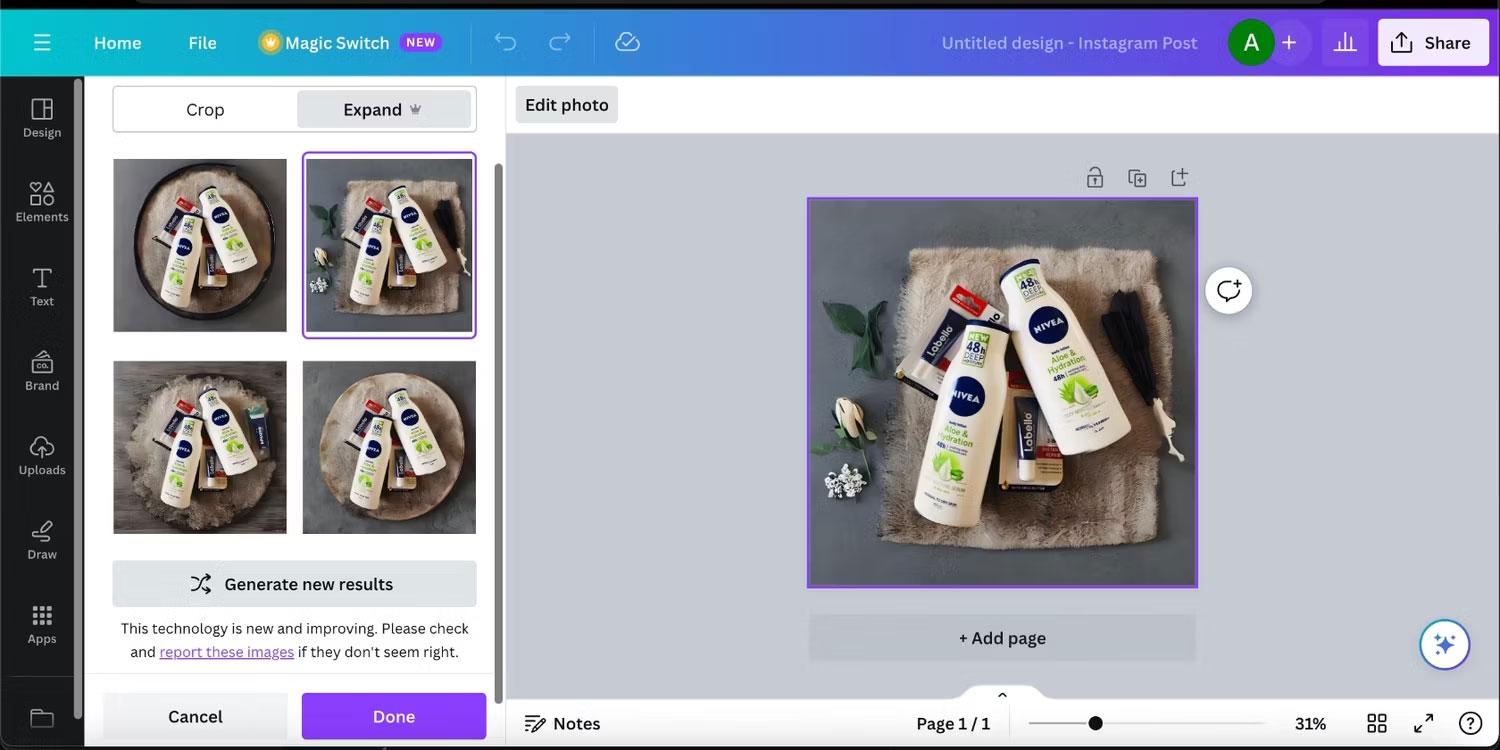The image size is (1500, 750).
Task: Toggle fullscreen presentation mode
Action: point(1423,723)
